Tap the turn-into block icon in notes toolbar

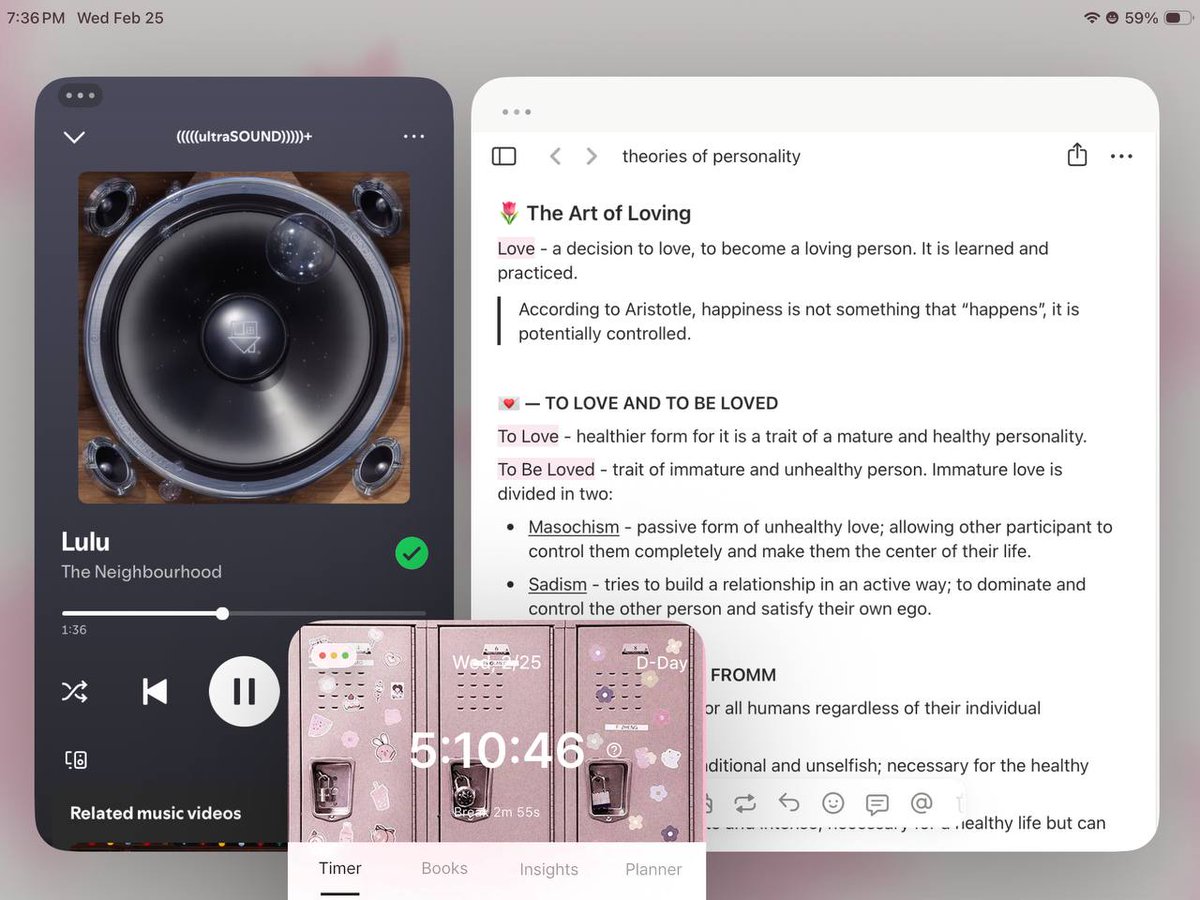(744, 803)
